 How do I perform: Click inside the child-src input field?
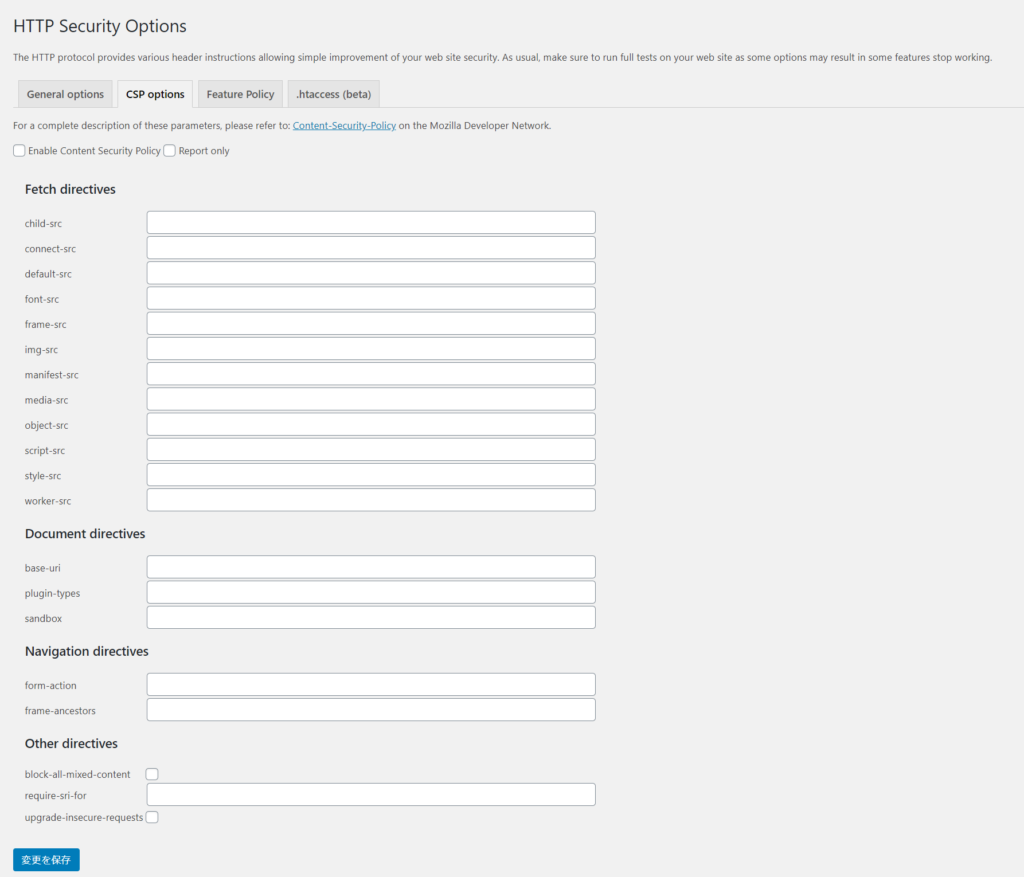(x=370, y=222)
